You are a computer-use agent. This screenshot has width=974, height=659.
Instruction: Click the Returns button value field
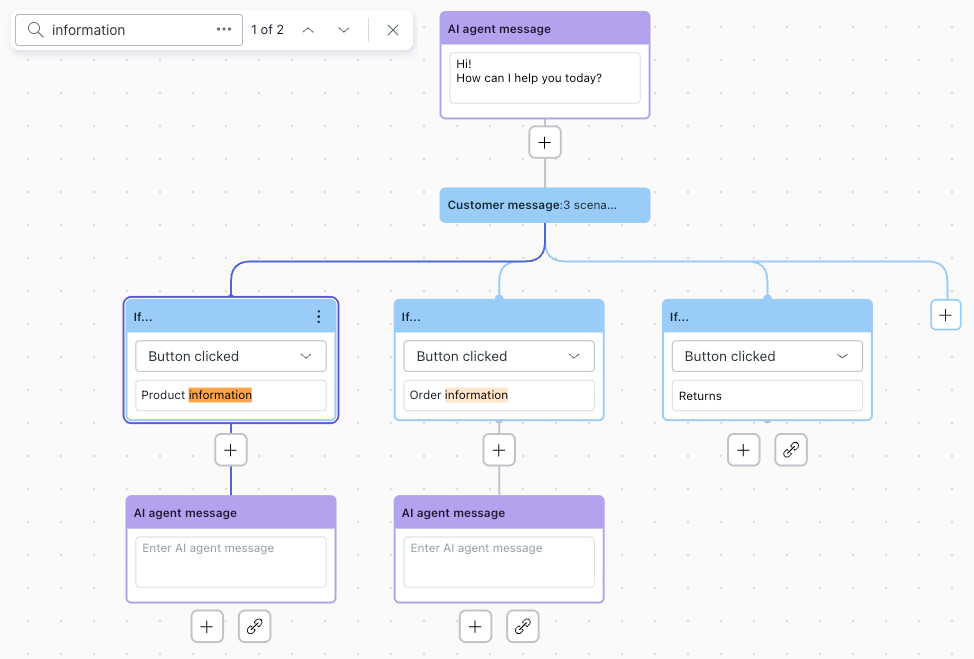pyautogui.click(x=767, y=396)
